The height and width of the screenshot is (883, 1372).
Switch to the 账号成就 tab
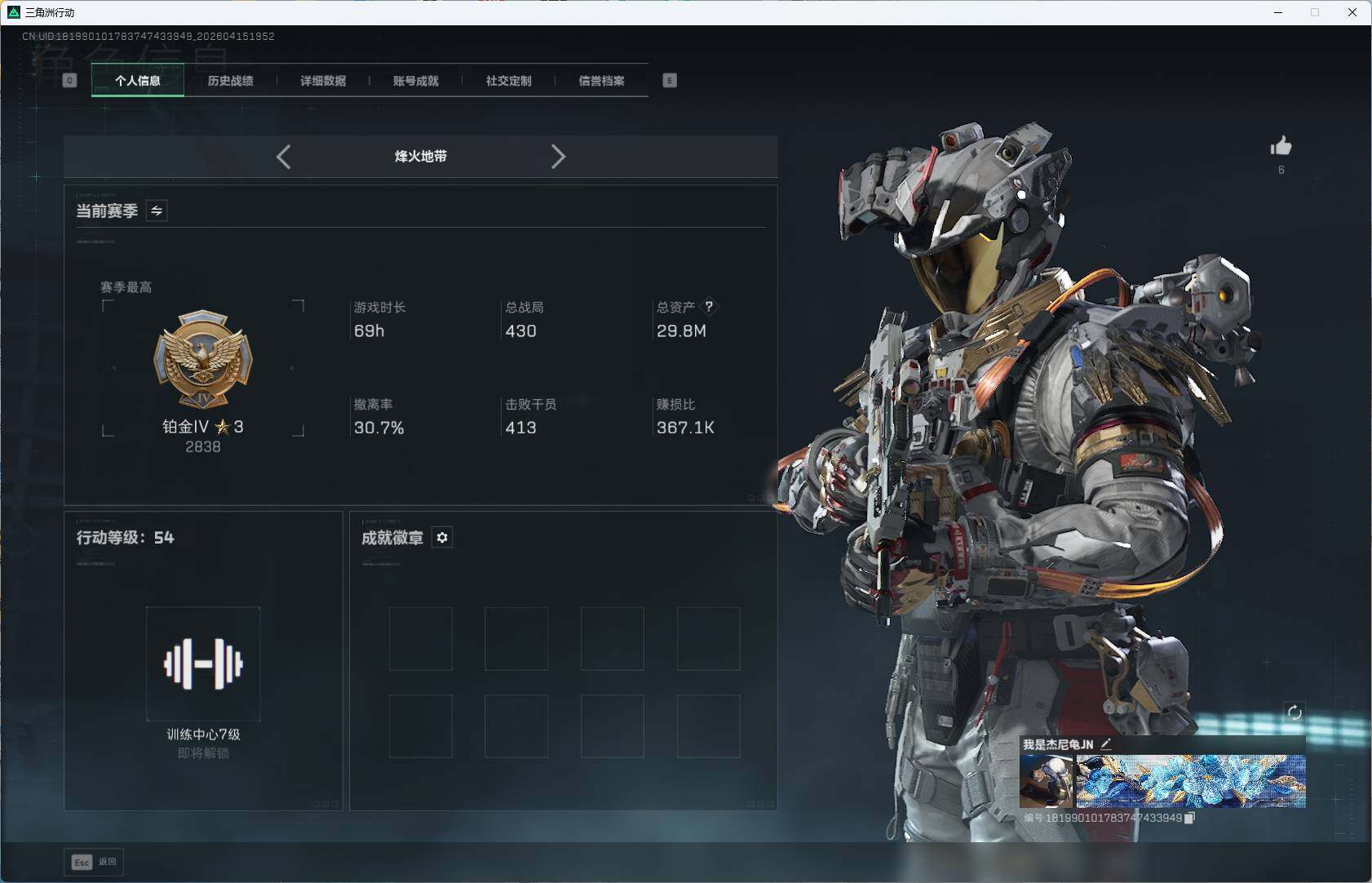coord(416,81)
